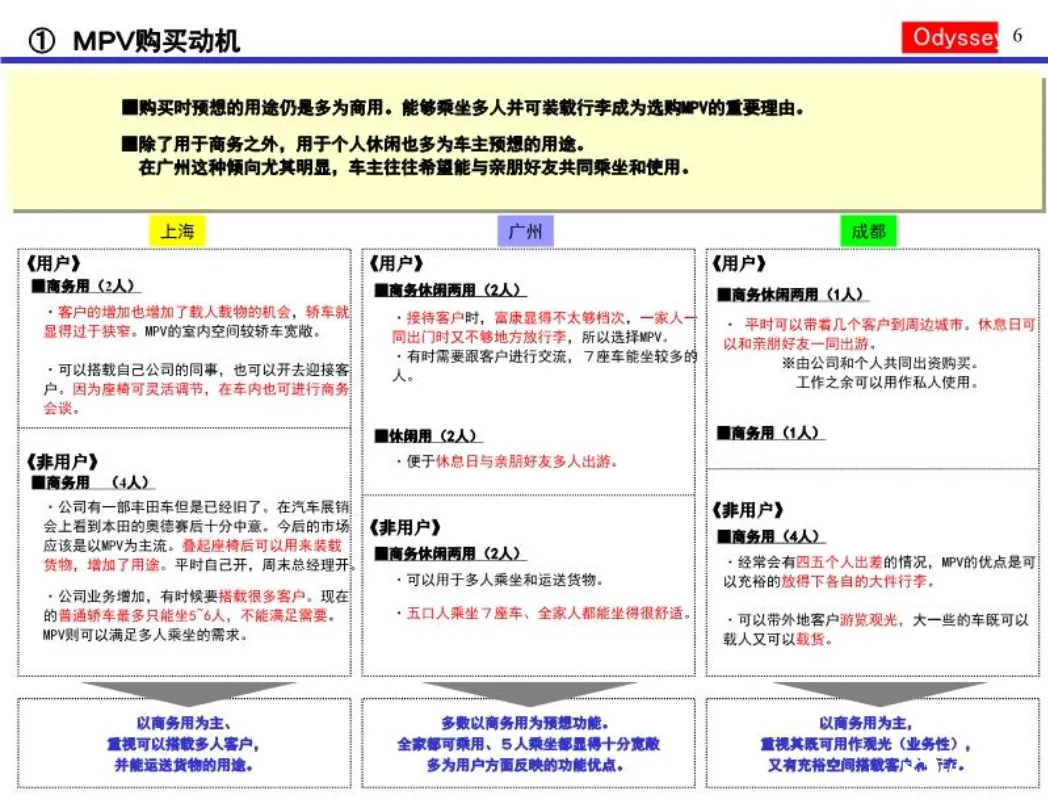1048x798 pixels.
Task: Click the line starting "有时需要跟客户进行交流"
Action: click(545, 356)
